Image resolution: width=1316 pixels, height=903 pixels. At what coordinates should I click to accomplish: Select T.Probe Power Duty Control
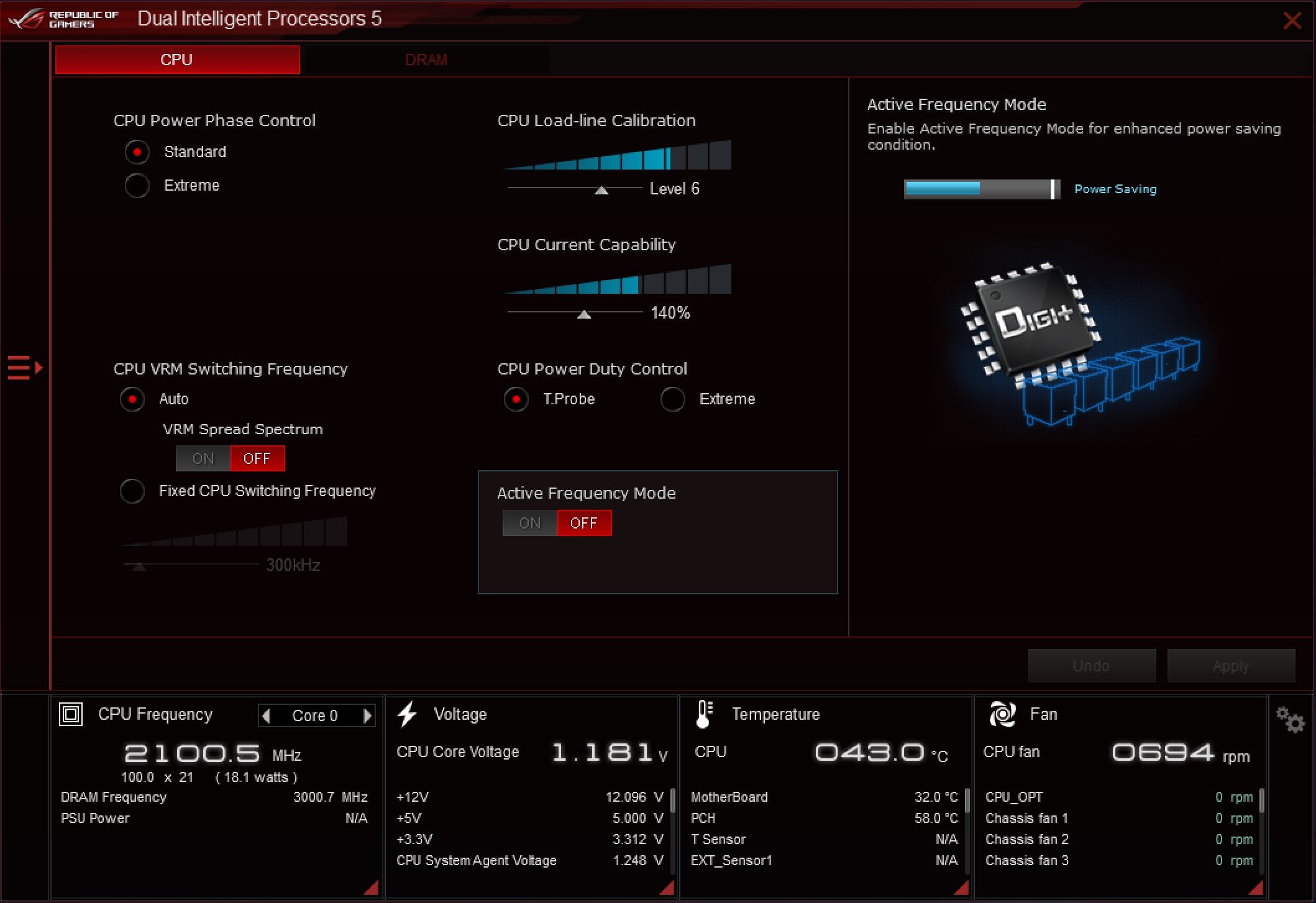(516, 399)
